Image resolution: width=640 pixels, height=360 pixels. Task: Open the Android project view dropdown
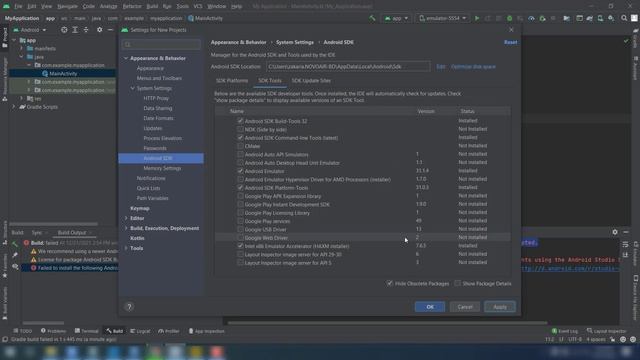[30, 30]
